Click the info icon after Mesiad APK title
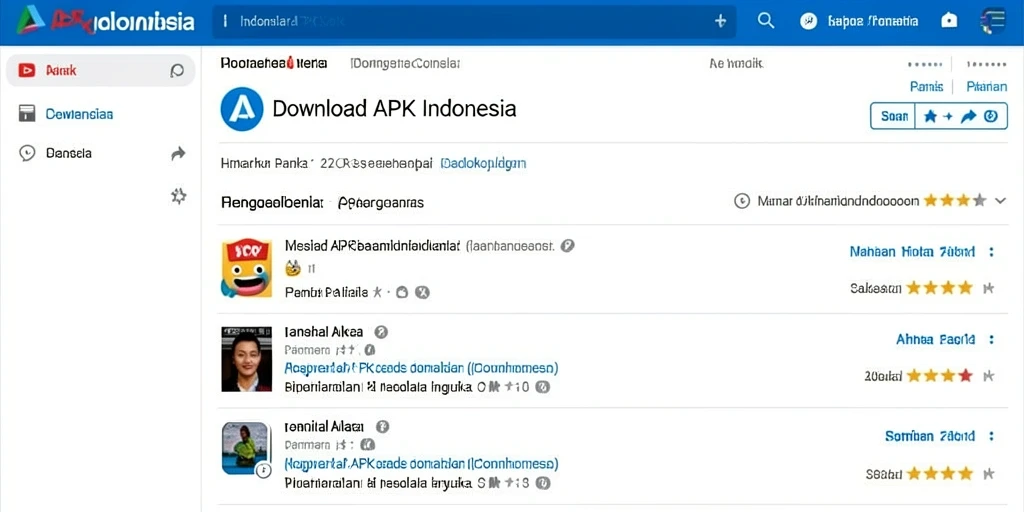The image size is (1024, 512). click(568, 246)
